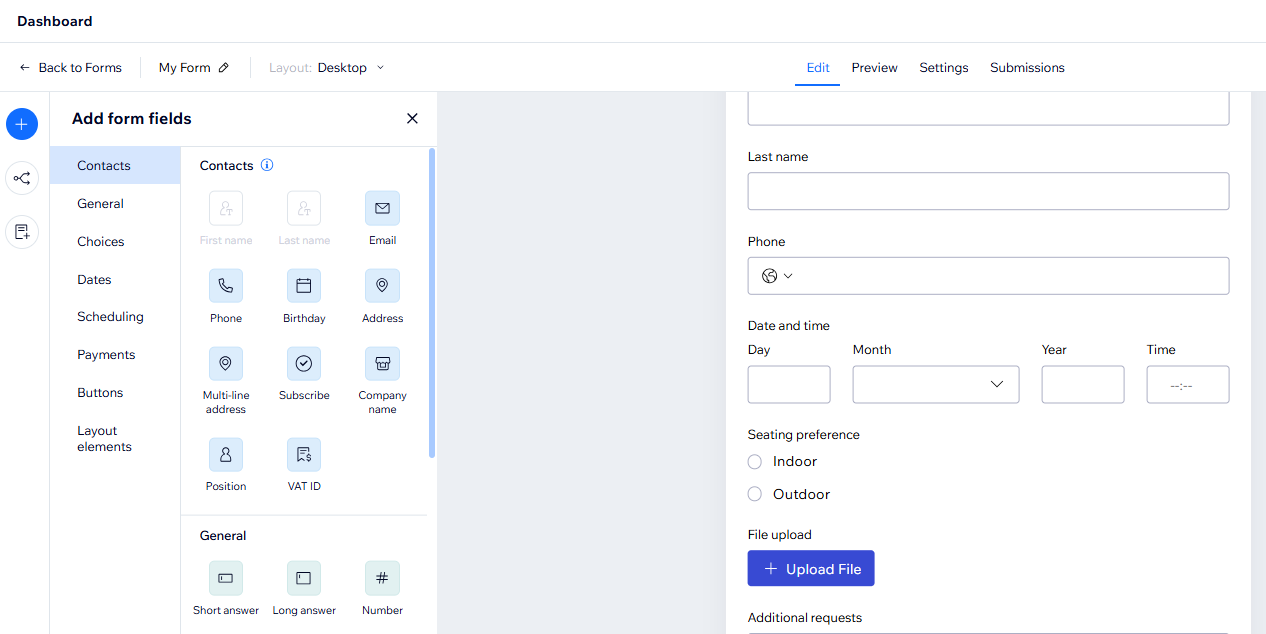1266x634 pixels.
Task: Open the phone country code dropdown
Action: click(x=777, y=276)
